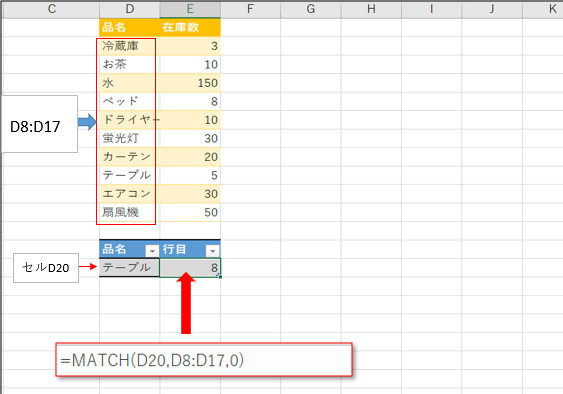
Task: Select the テーブル cell in the orange table
Action: click(130, 175)
